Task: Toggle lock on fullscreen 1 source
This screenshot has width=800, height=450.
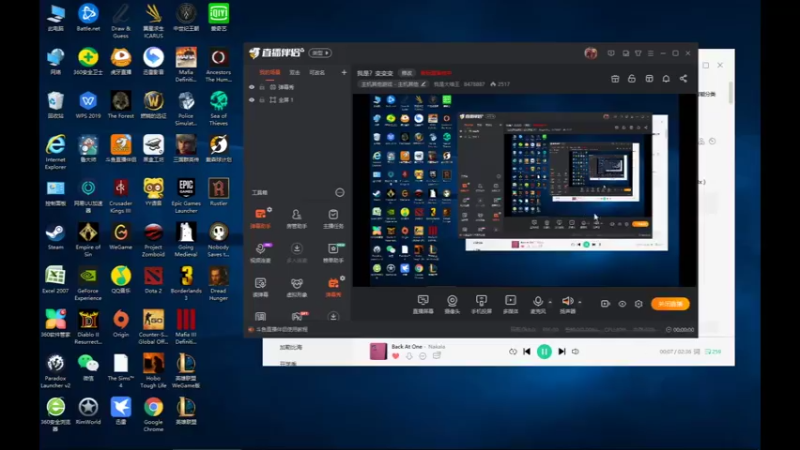Action: click(x=262, y=100)
